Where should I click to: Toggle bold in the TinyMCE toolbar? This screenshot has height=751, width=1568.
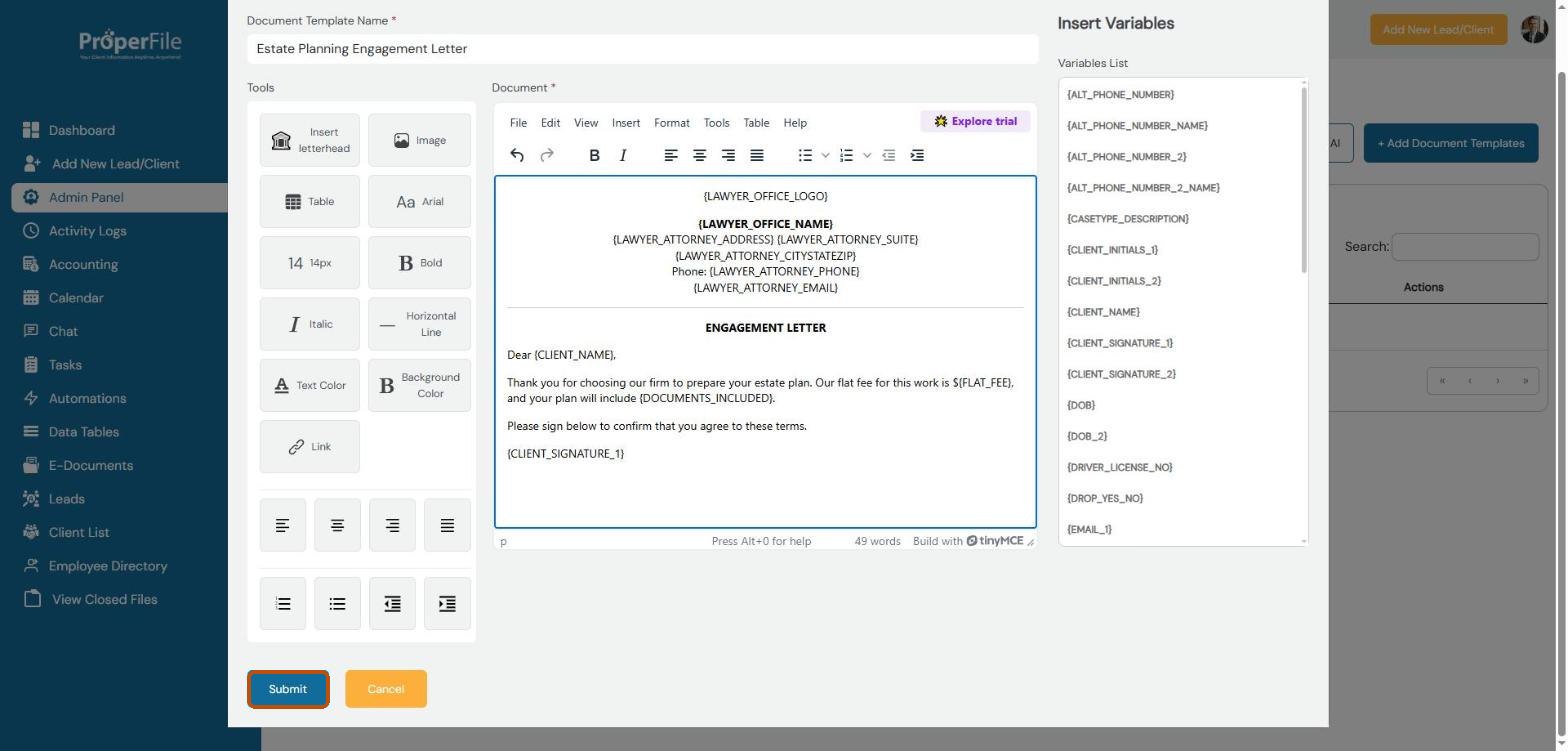pos(594,155)
